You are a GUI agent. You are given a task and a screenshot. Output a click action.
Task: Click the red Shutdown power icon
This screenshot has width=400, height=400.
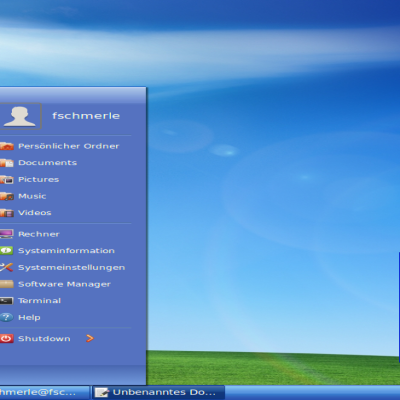click(7, 338)
